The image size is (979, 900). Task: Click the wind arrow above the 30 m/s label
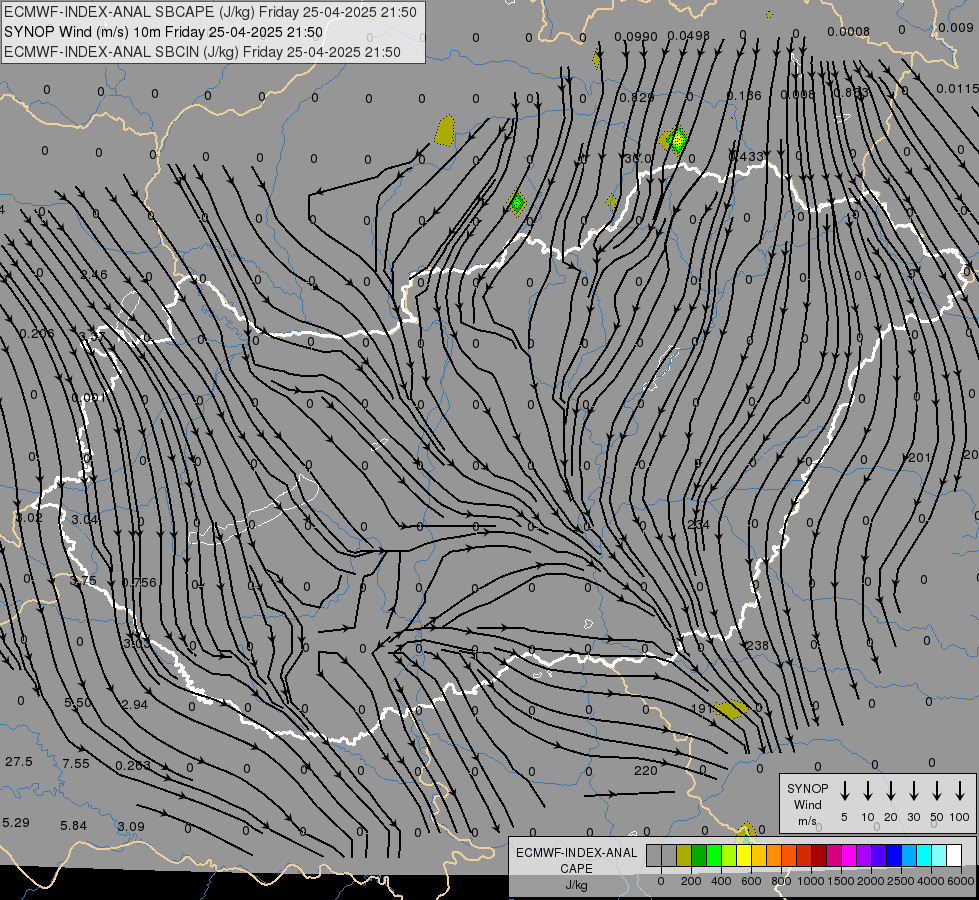[x=914, y=791]
